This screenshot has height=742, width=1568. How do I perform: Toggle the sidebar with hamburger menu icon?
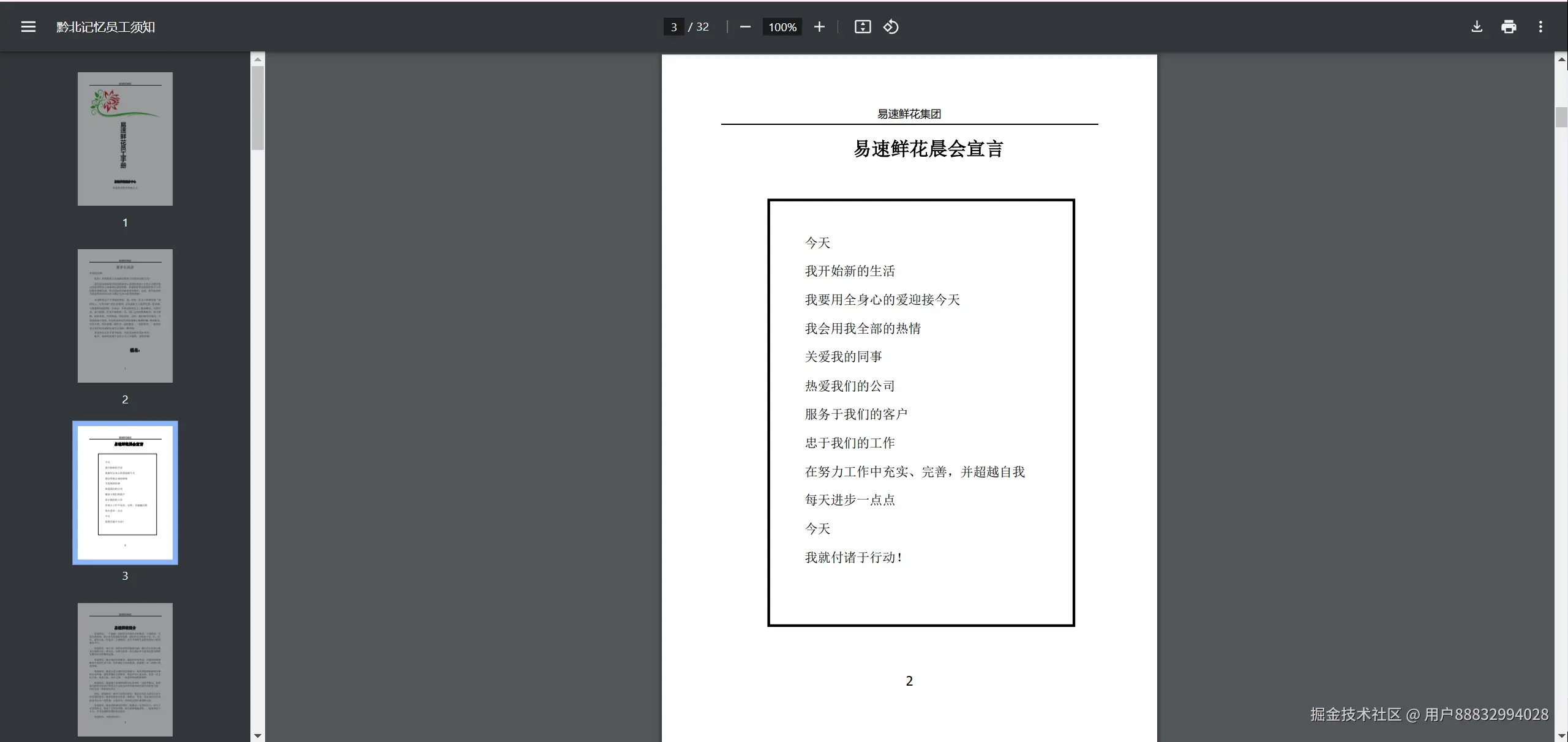(x=28, y=27)
